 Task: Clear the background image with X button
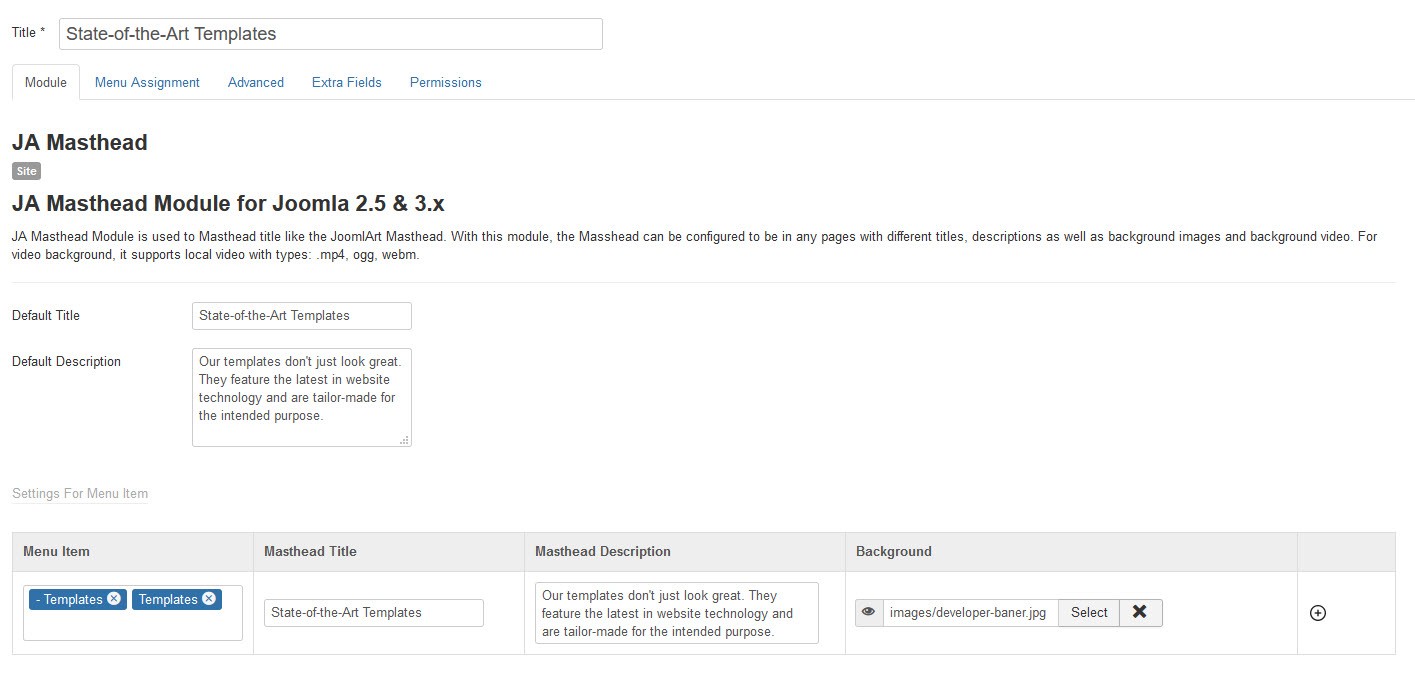coord(1140,613)
